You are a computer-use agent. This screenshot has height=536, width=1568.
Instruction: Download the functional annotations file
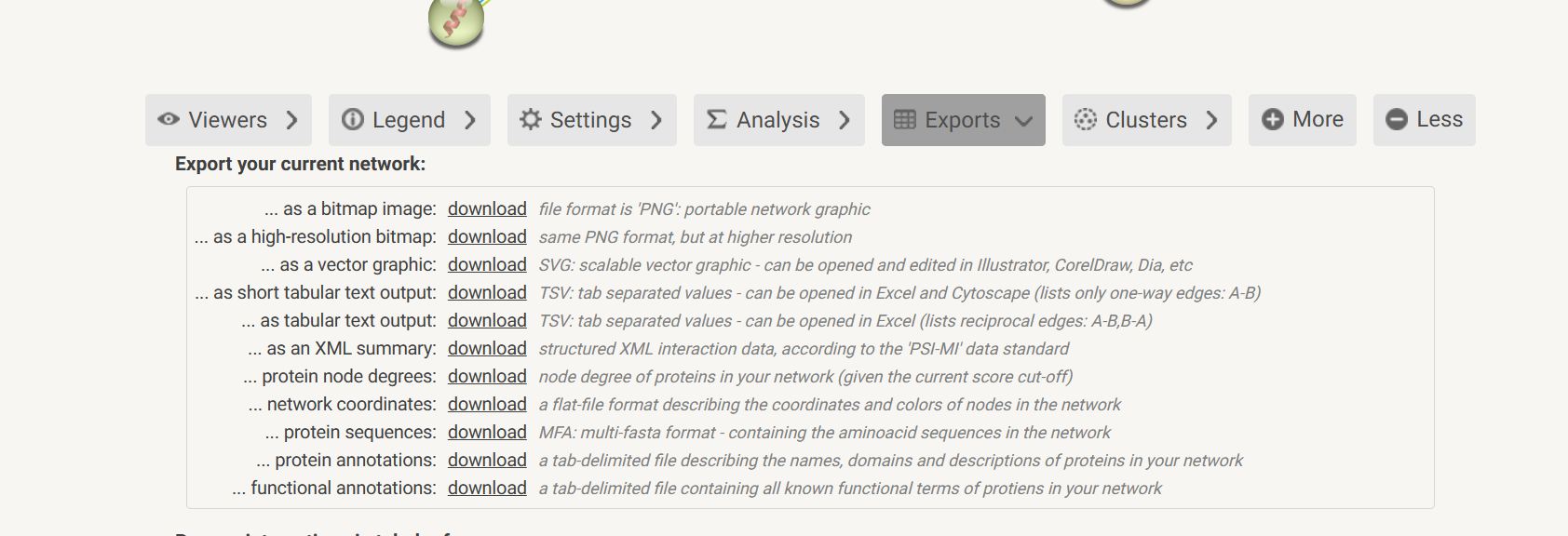[x=487, y=489]
